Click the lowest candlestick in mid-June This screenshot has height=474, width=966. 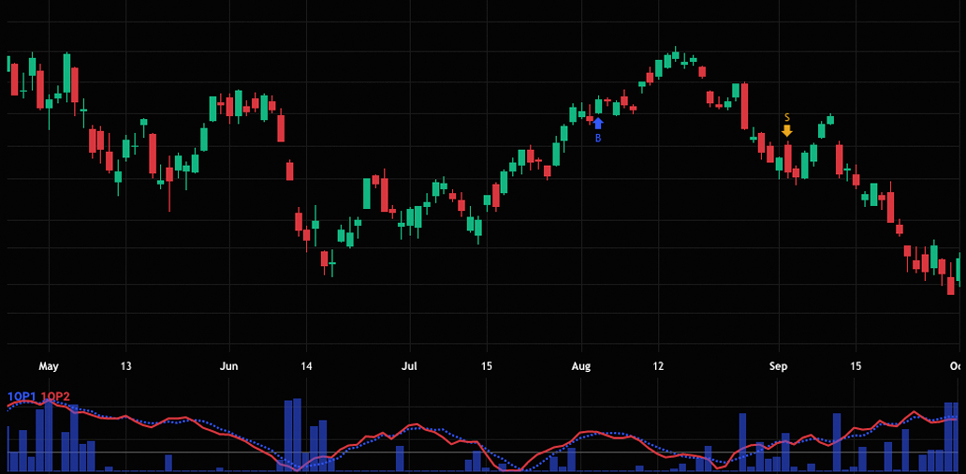point(324,260)
